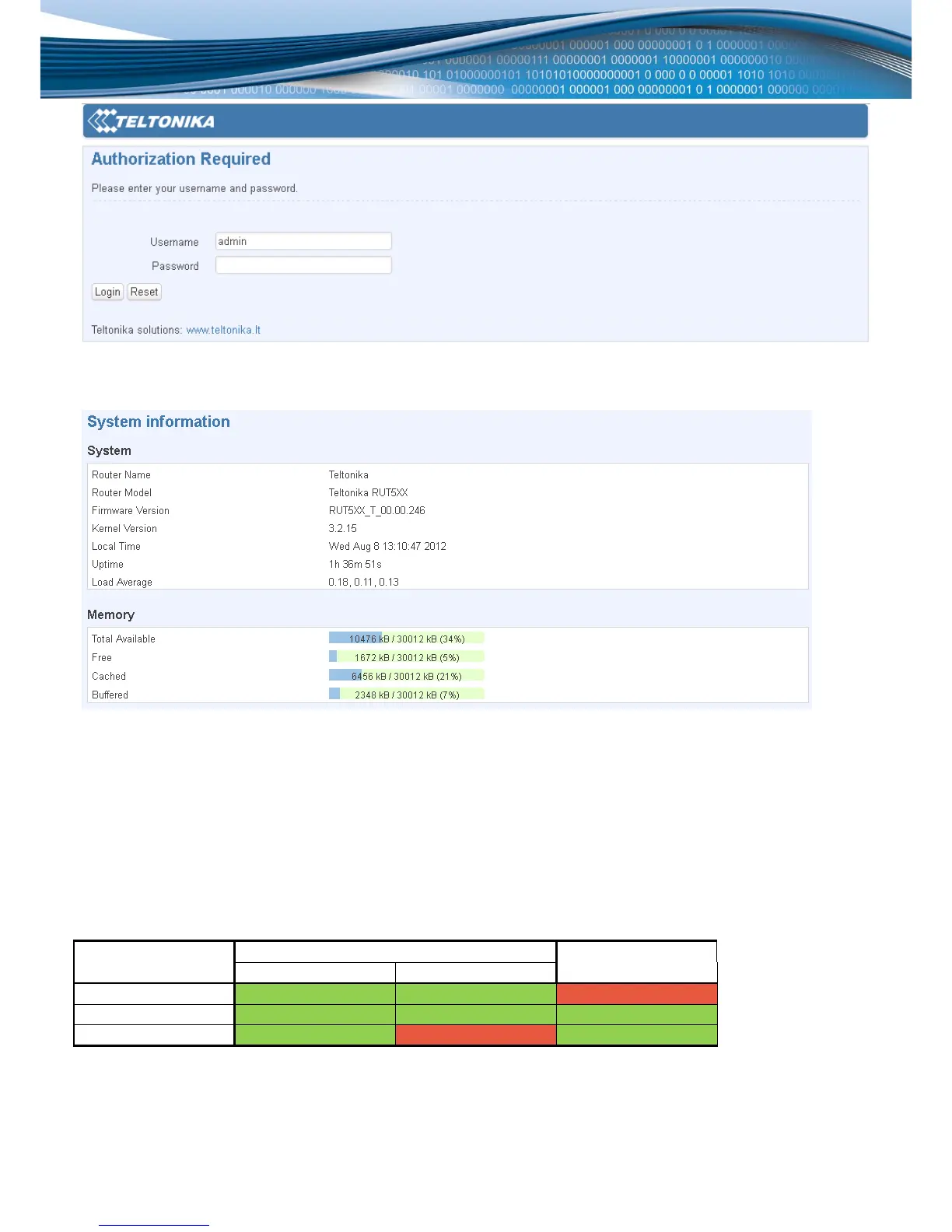Click the "Free" memory row label

(102, 657)
